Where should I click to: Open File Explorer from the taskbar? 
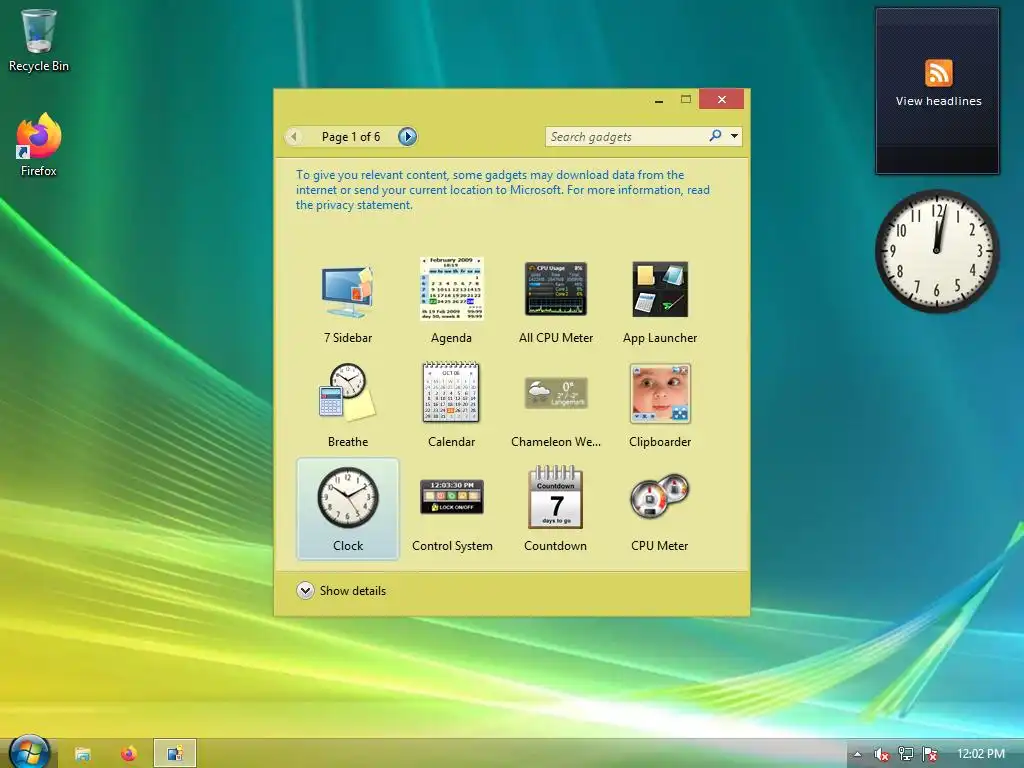click(x=83, y=754)
